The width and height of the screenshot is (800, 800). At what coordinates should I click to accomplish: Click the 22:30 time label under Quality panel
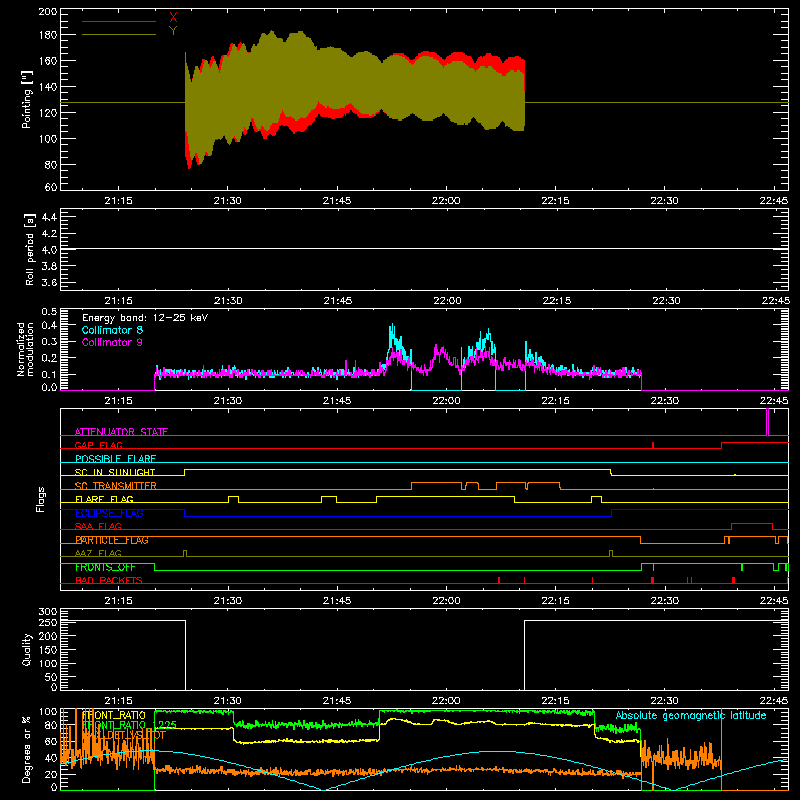[x=665, y=701]
